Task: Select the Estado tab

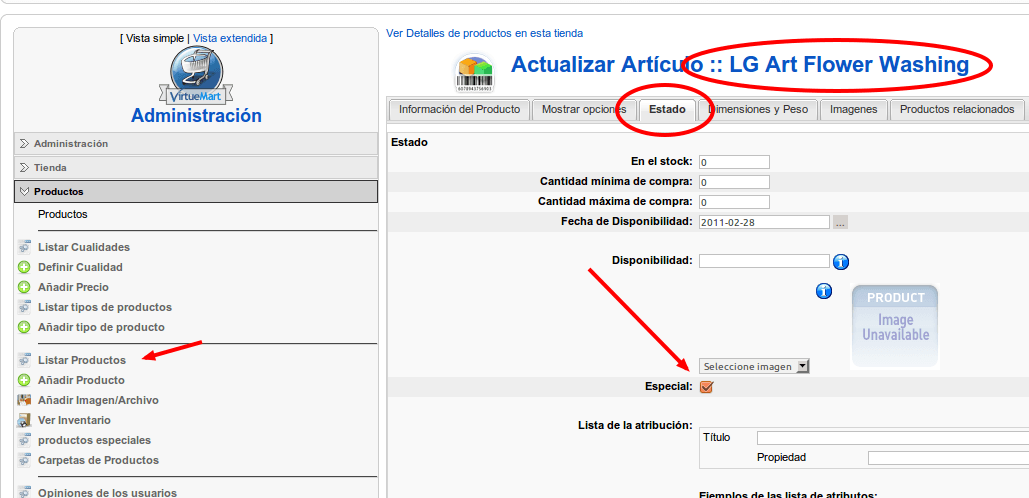Action: (667, 110)
